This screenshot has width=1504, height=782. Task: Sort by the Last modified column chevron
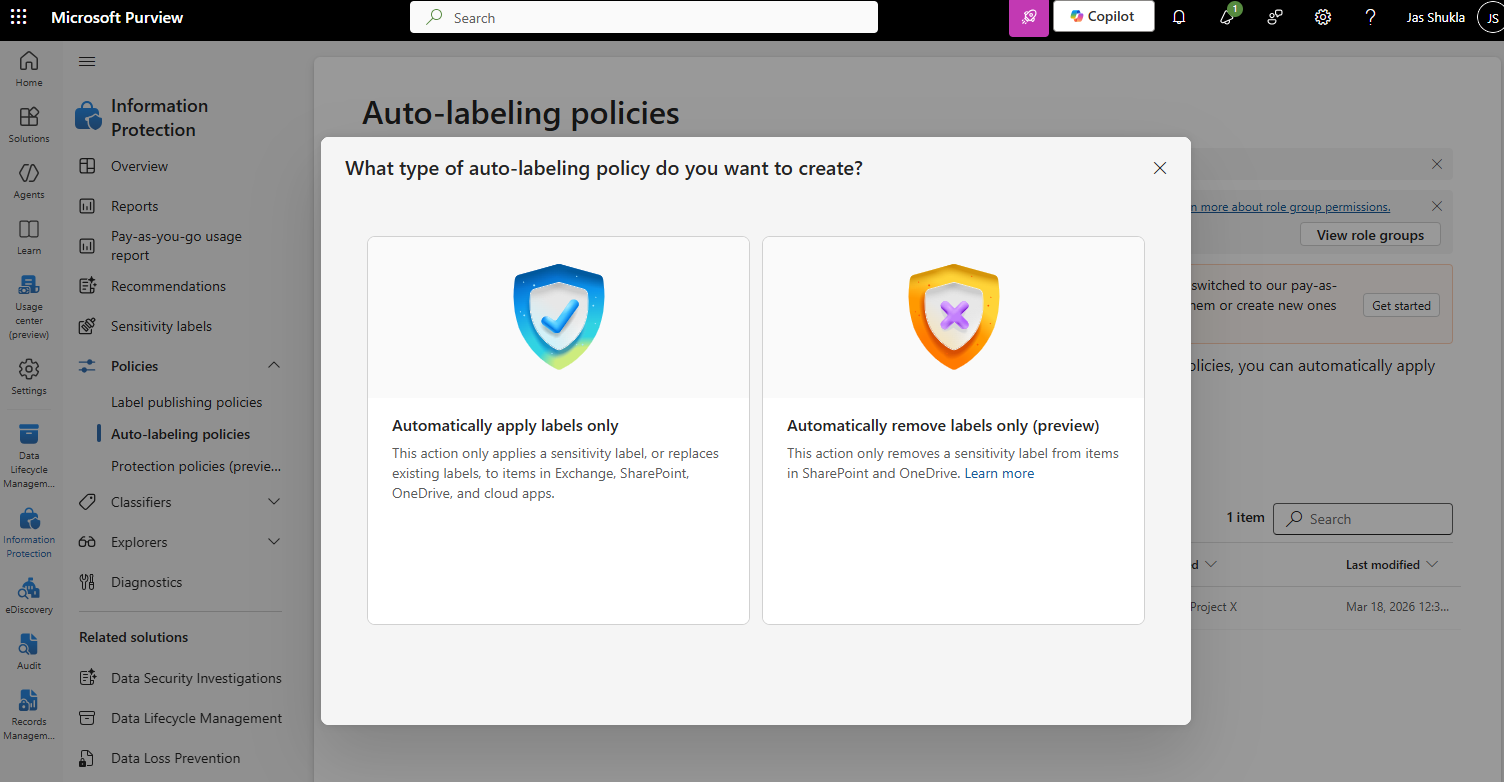pos(1432,565)
